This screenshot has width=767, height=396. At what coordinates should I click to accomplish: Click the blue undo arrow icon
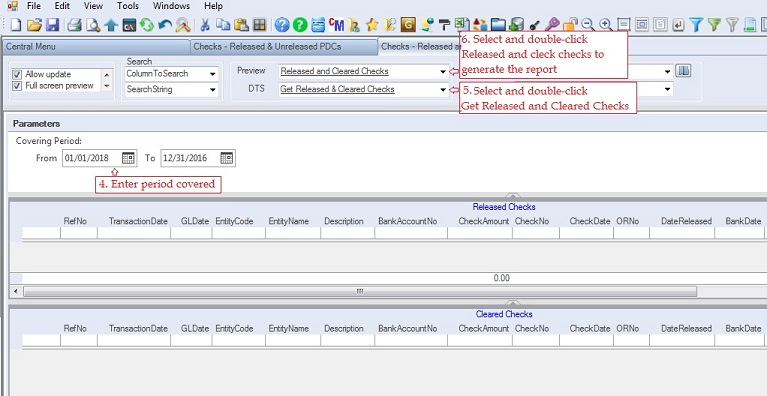point(165,24)
